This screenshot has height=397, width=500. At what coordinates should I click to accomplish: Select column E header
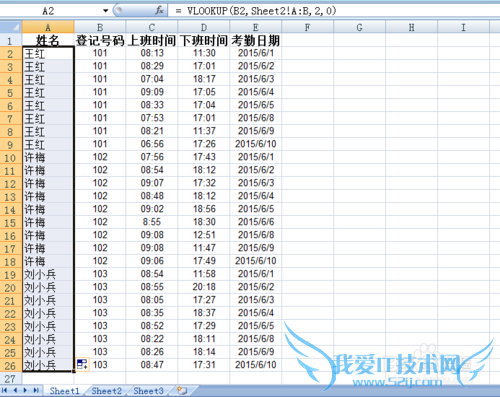pyautogui.click(x=256, y=27)
